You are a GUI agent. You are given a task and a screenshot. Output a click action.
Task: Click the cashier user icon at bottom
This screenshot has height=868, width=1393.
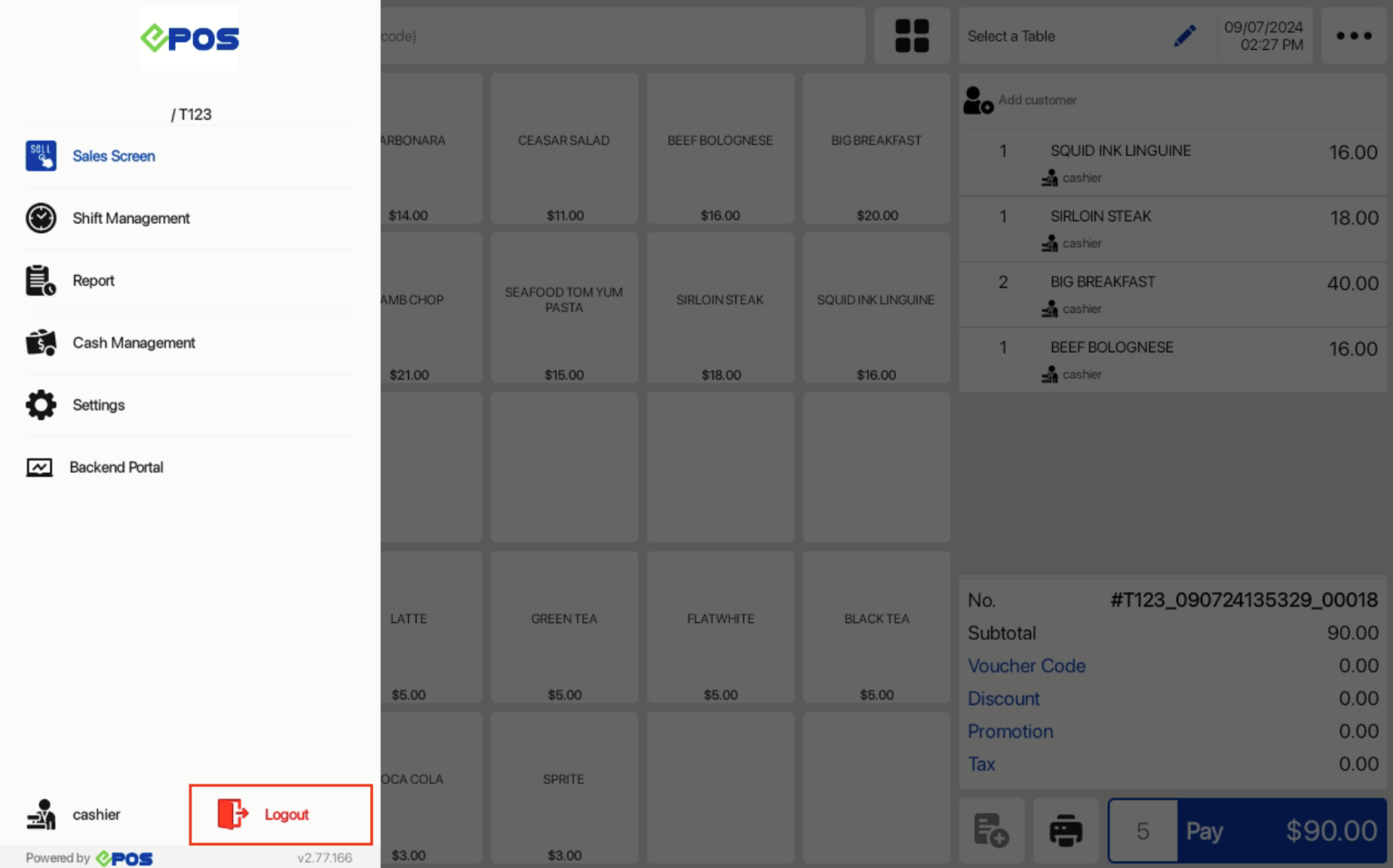41,814
